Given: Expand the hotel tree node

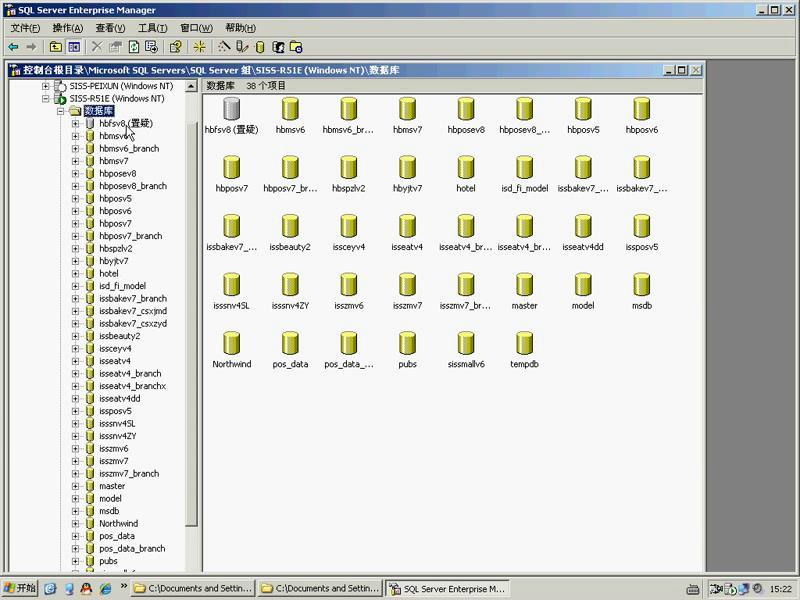Looking at the screenshot, I should [76, 273].
